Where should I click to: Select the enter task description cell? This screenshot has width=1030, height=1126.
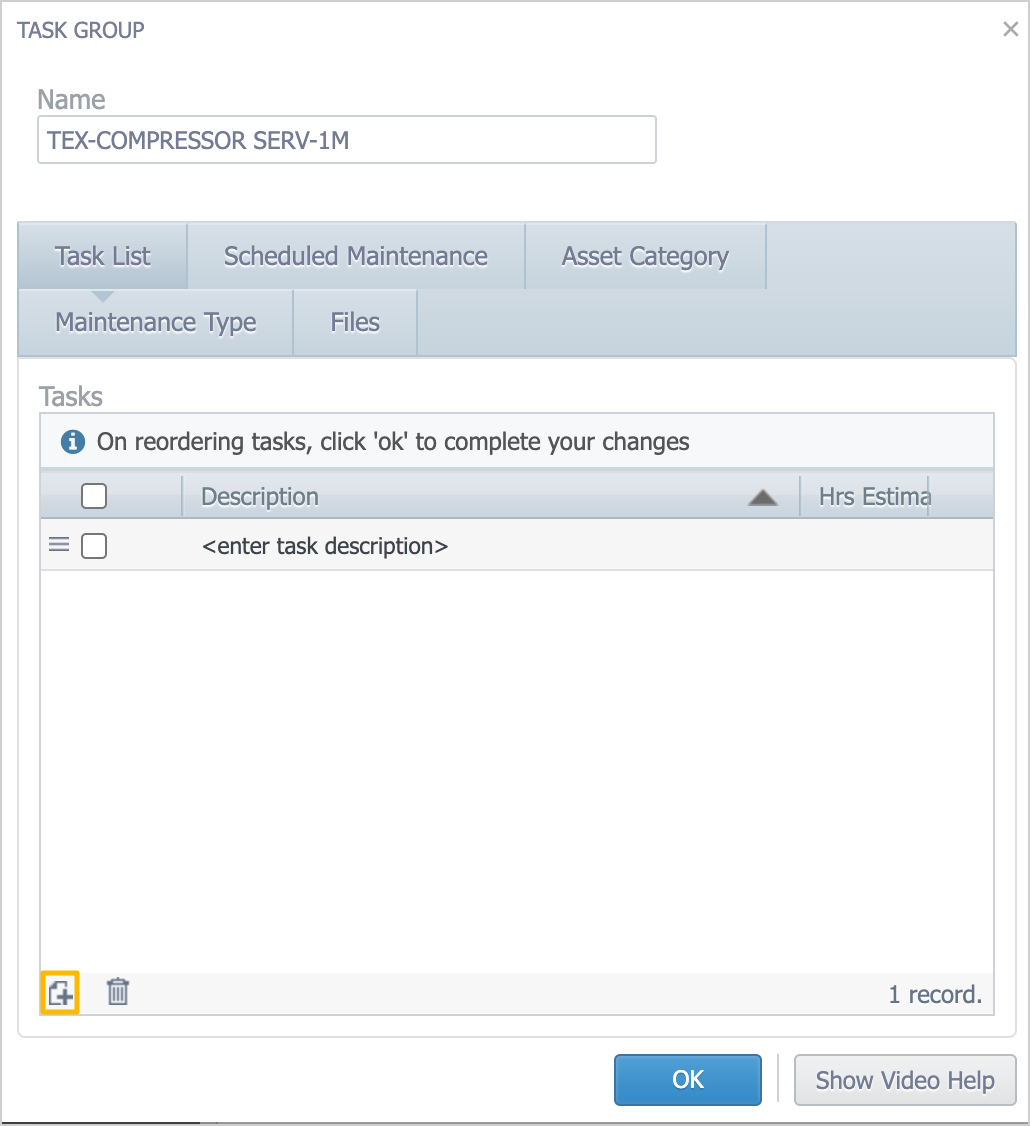click(325, 546)
